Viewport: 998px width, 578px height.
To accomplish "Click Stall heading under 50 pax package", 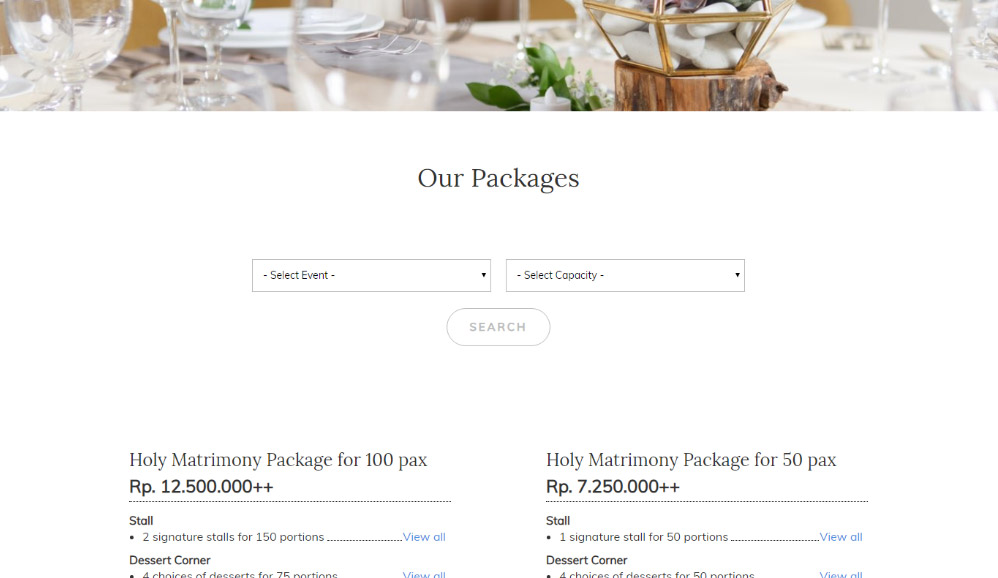I will (558, 521).
